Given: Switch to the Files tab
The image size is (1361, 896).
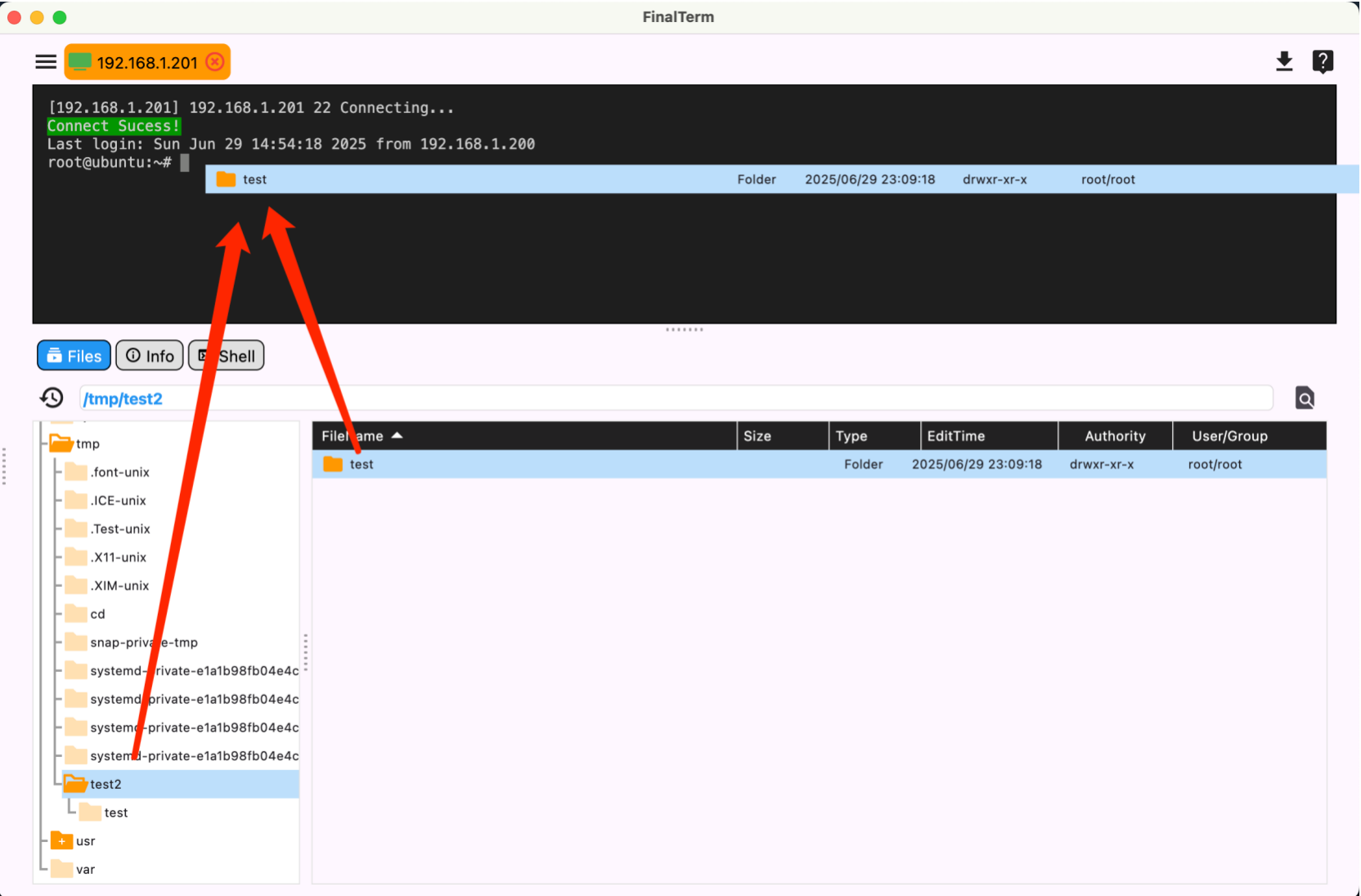Looking at the screenshot, I should pyautogui.click(x=74, y=356).
